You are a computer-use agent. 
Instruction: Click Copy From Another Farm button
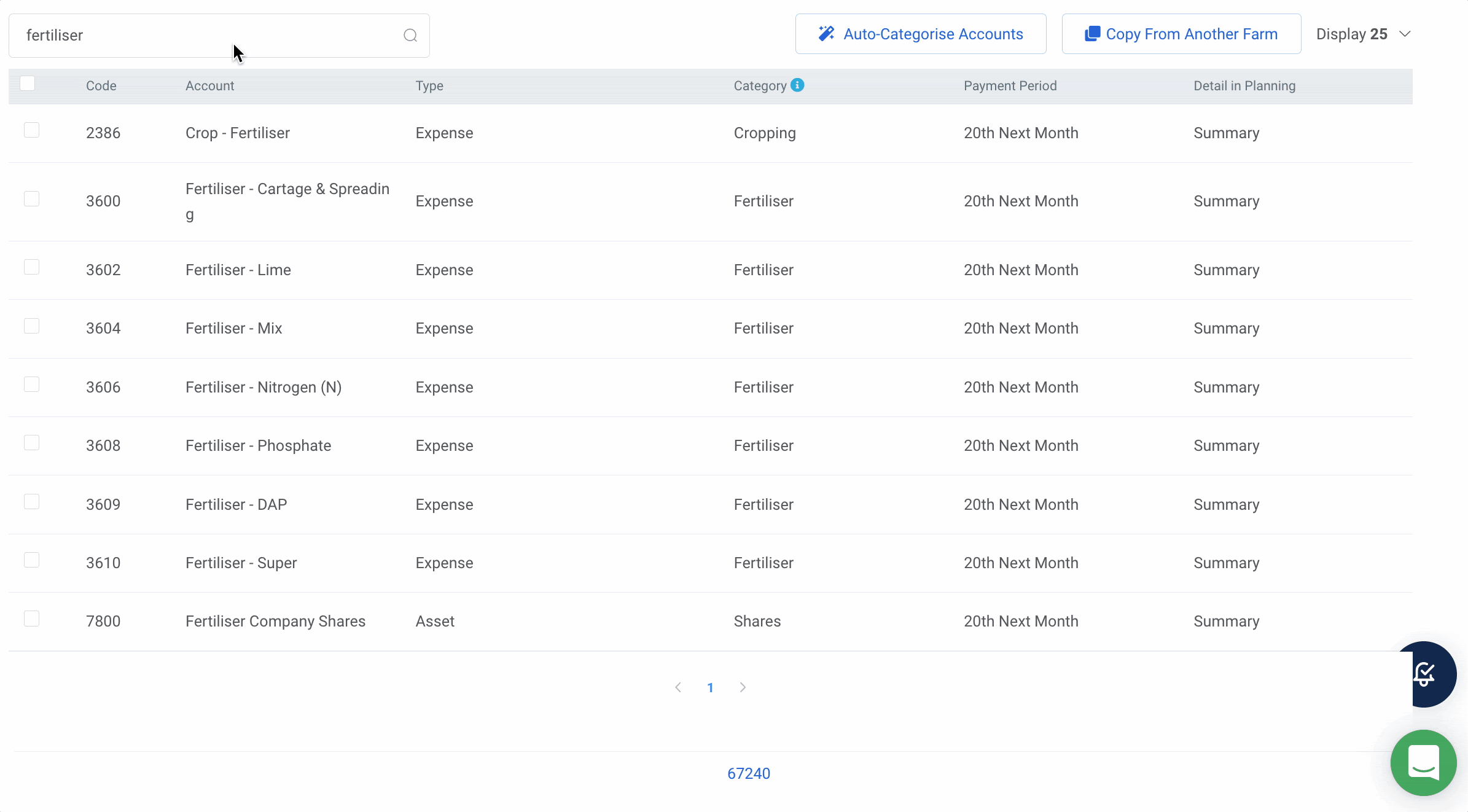(x=1181, y=34)
